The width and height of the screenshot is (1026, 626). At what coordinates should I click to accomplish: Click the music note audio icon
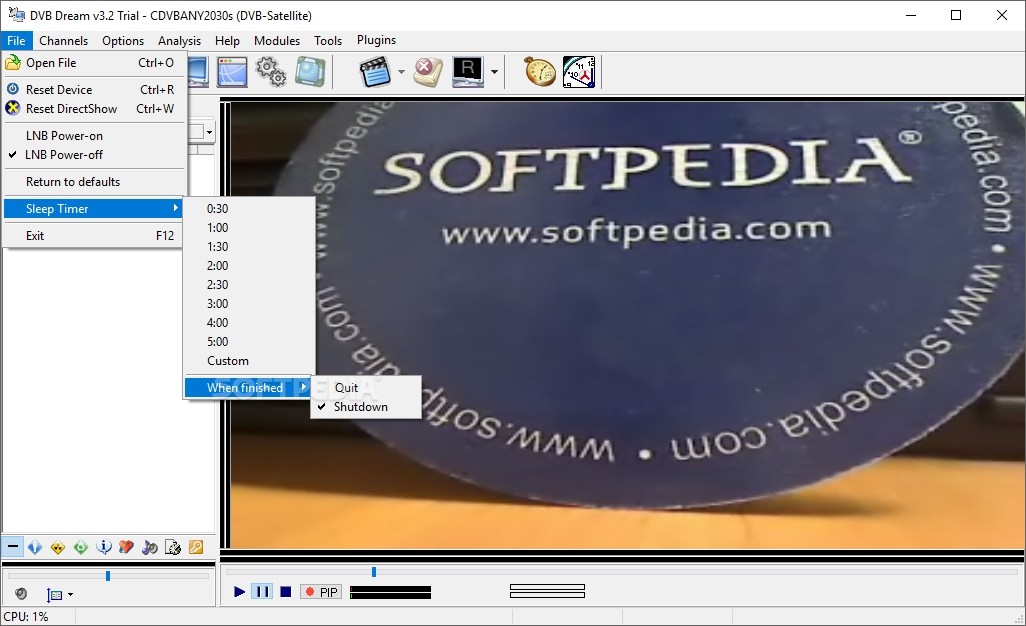click(150, 547)
